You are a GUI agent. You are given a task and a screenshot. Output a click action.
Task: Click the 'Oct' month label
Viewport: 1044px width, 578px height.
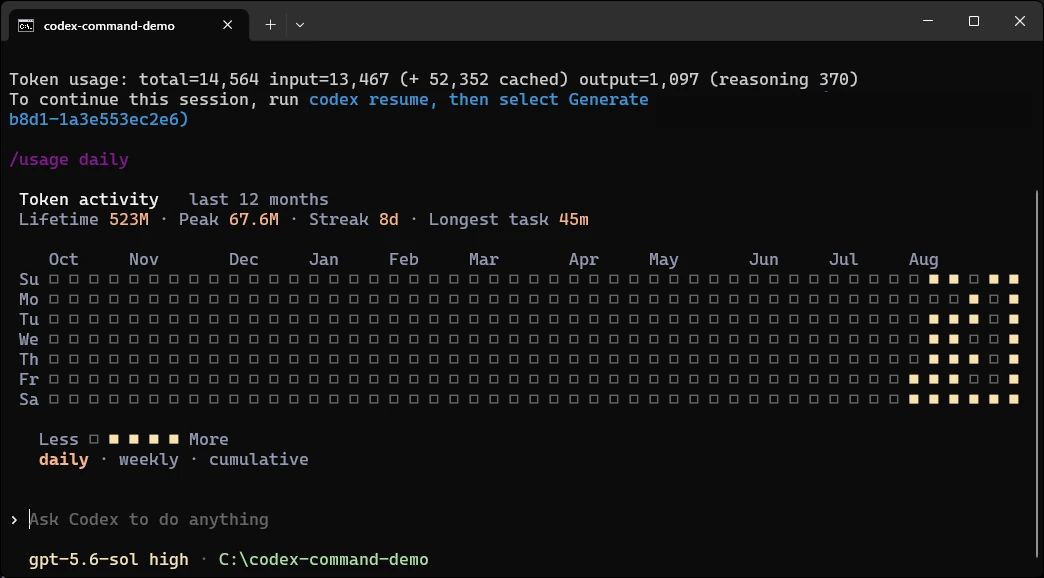[63, 260]
